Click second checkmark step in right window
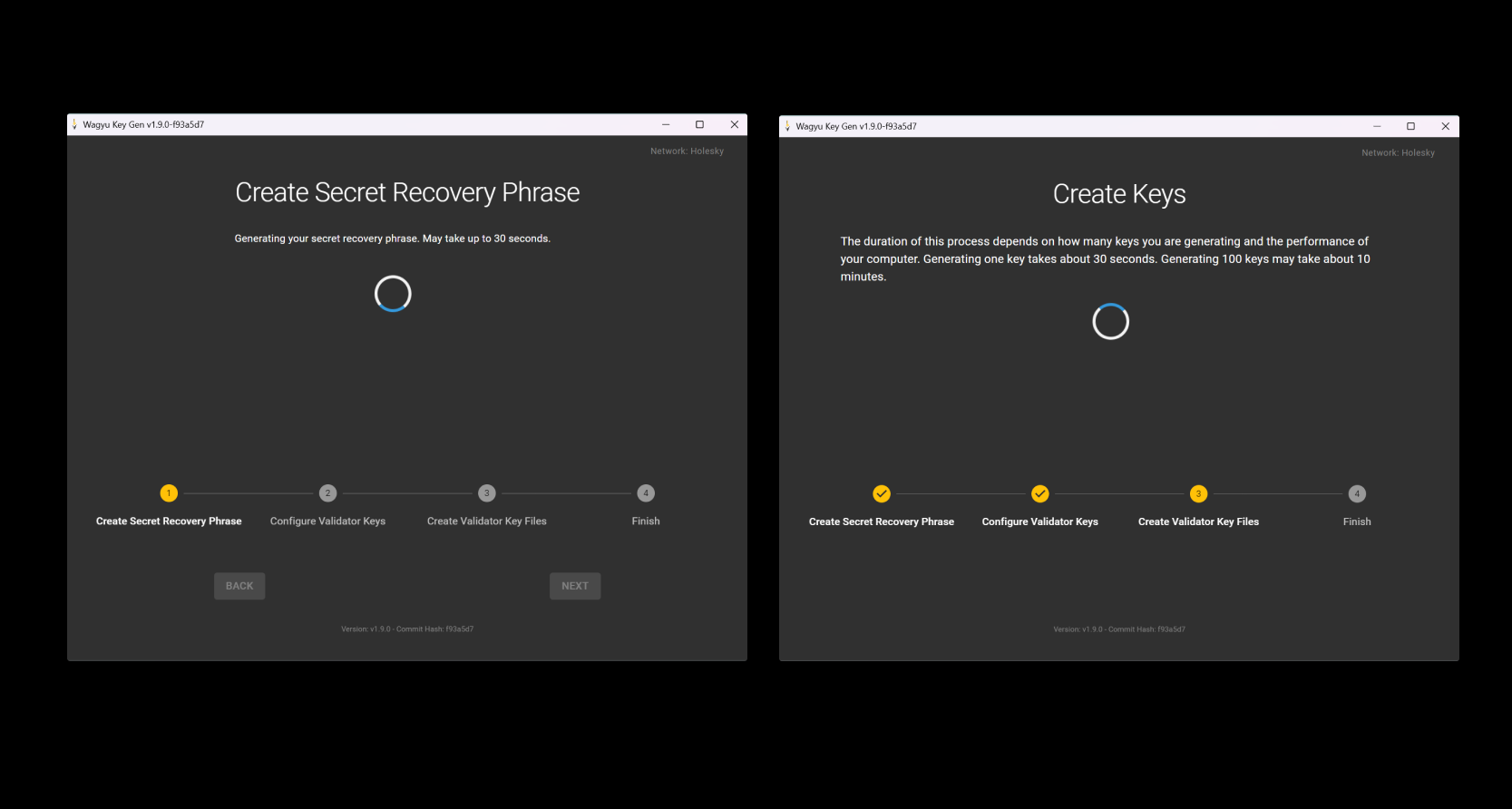 click(x=1040, y=493)
